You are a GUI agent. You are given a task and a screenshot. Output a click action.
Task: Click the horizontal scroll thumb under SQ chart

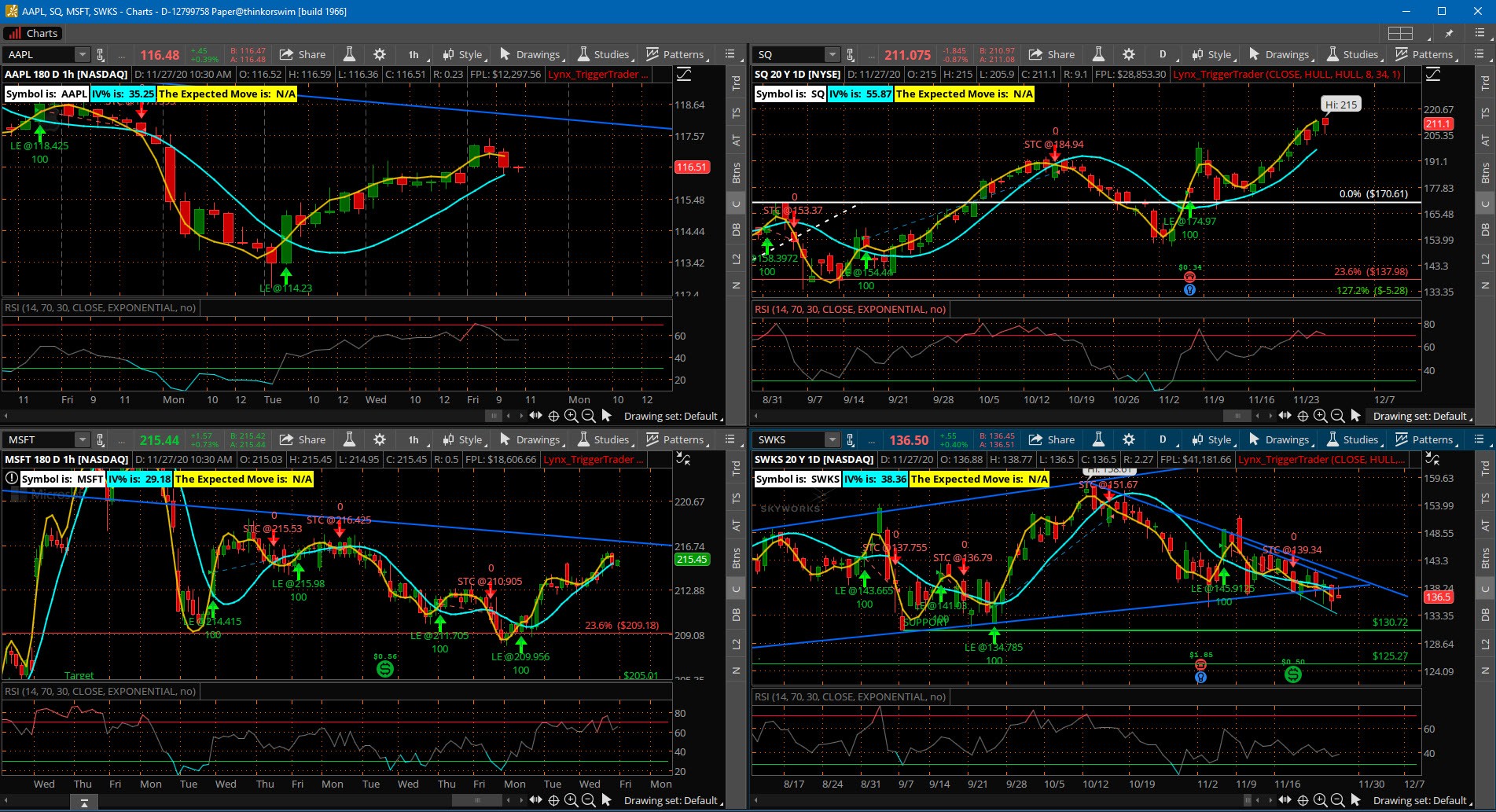[1237, 416]
